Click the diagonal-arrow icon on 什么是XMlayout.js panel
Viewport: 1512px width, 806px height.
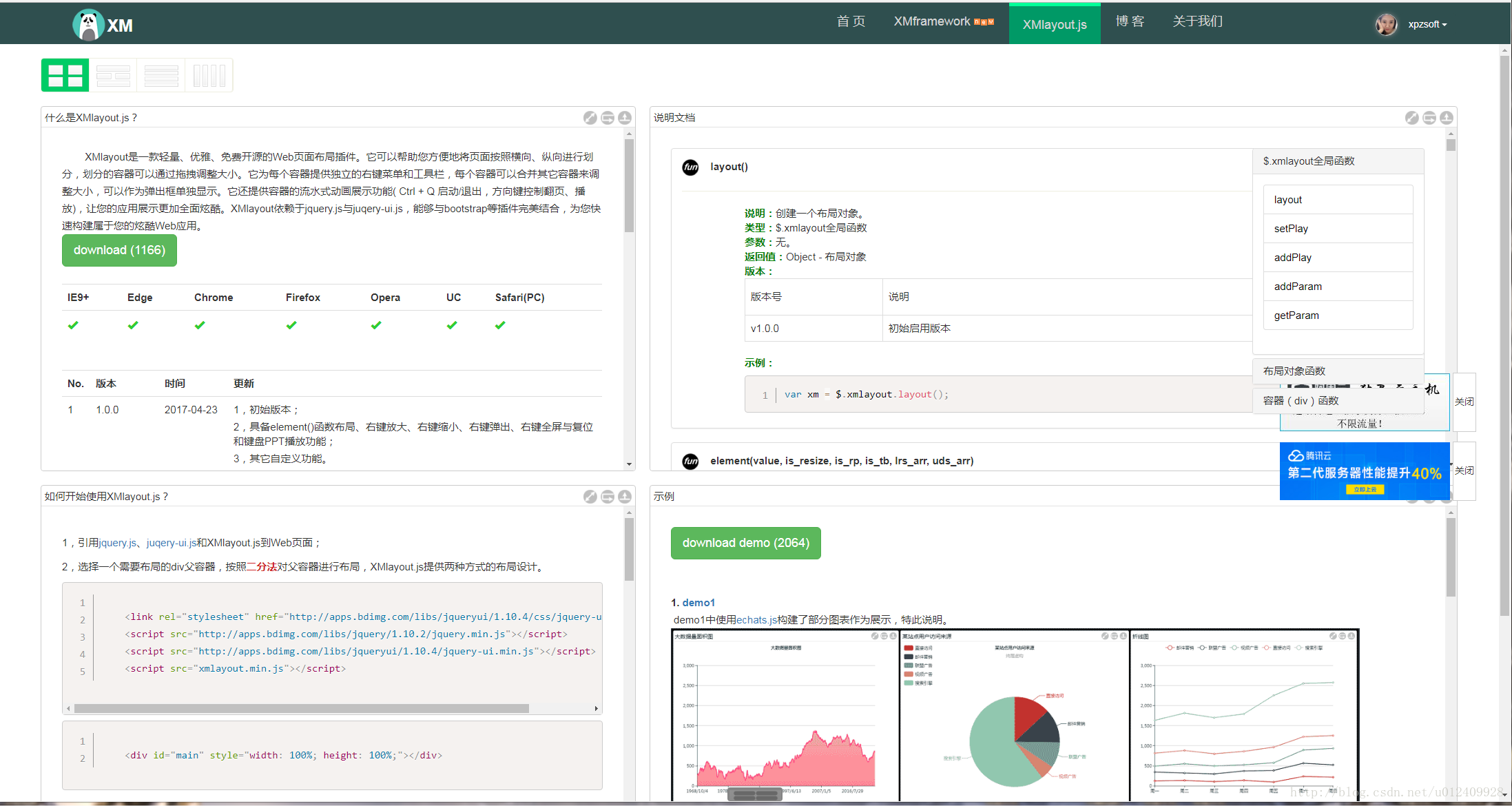[x=590, y=118]
